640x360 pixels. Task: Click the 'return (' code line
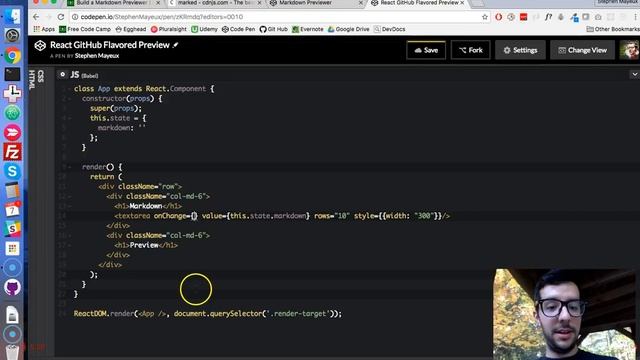coord(106,177)
